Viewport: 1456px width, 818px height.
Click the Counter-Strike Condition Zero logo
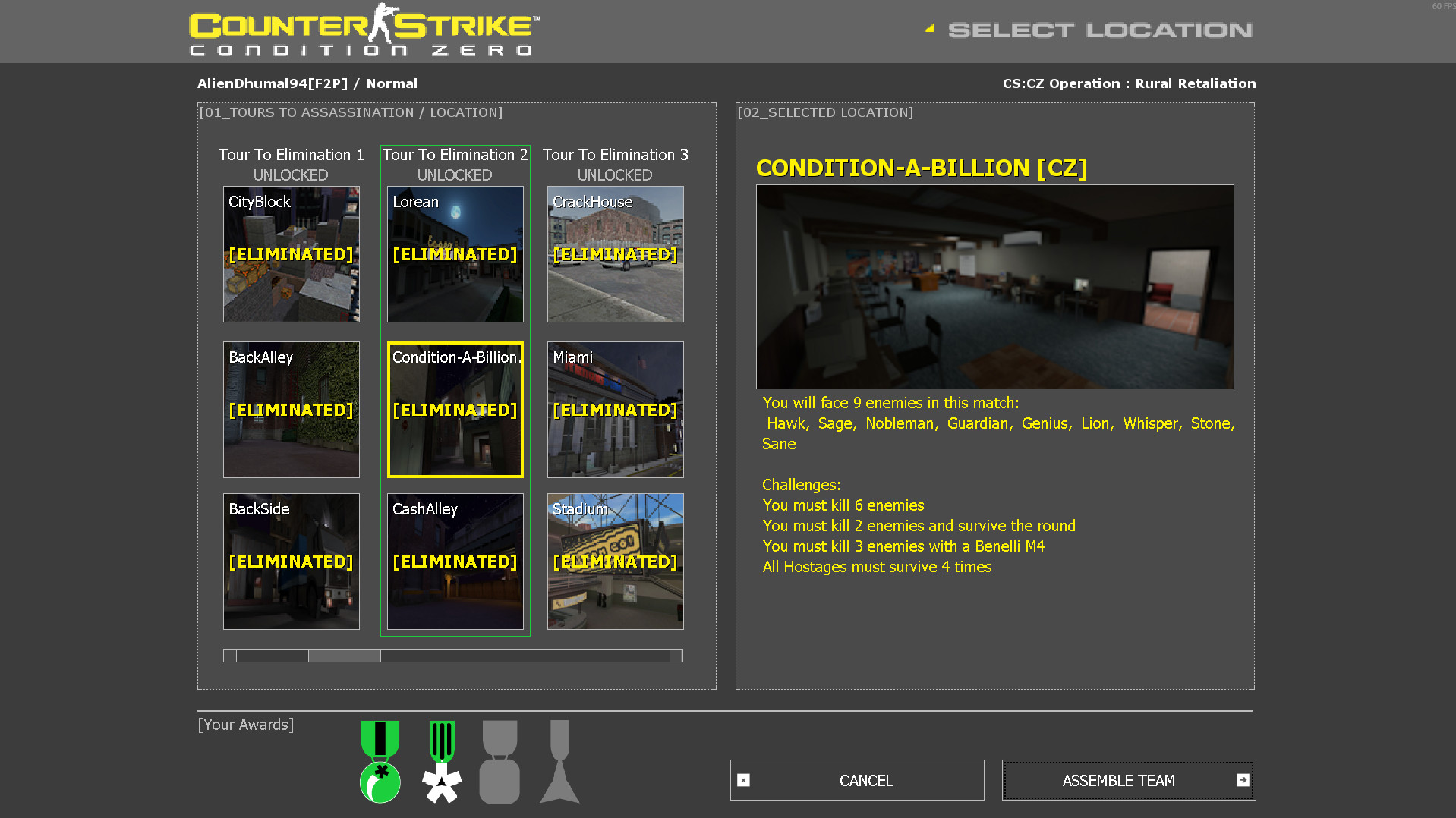pos(364,30)
